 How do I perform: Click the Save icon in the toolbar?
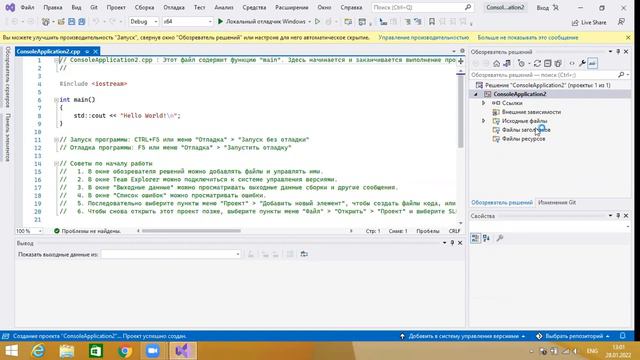[71, 22]
